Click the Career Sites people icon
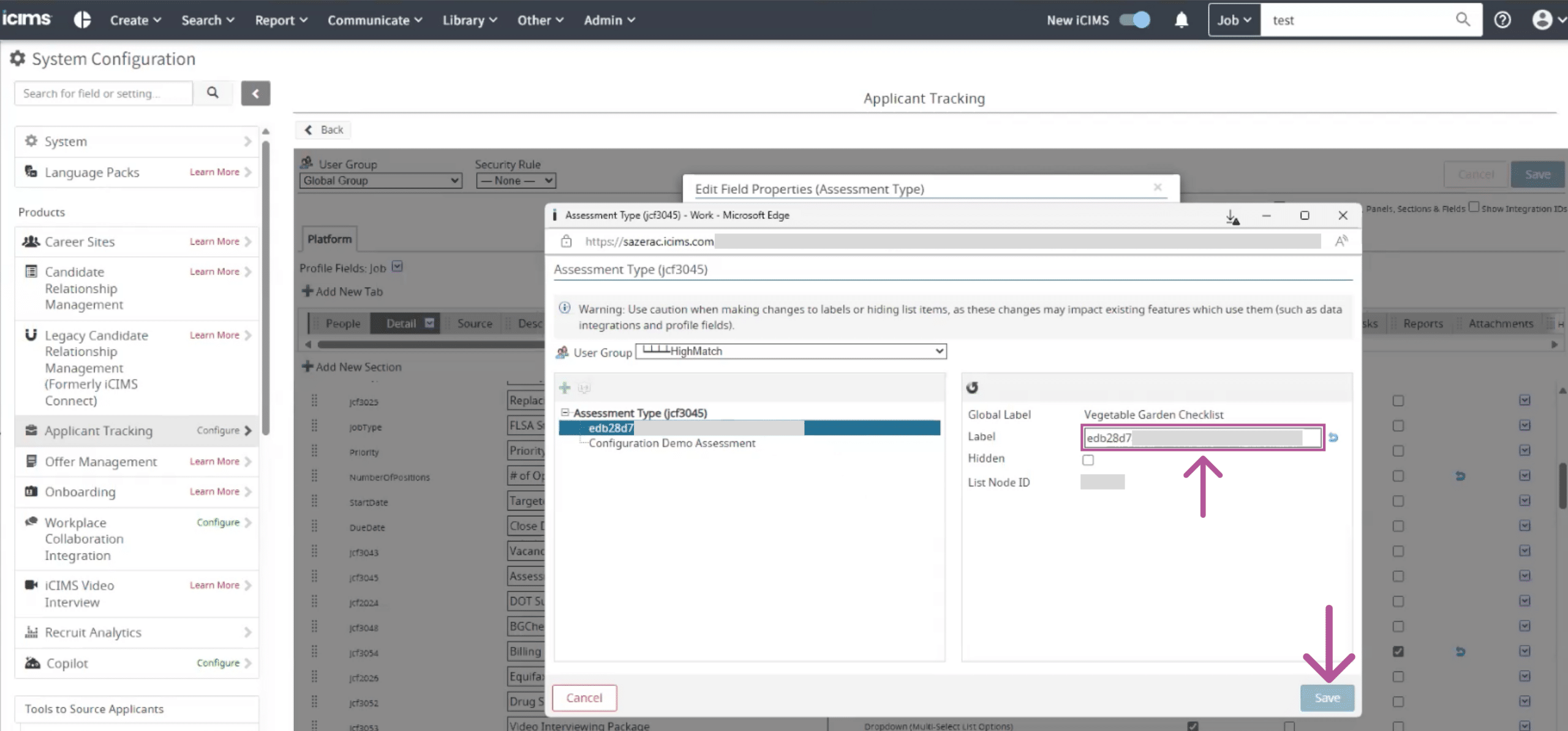1568x731 pixels. click(31, 241)
